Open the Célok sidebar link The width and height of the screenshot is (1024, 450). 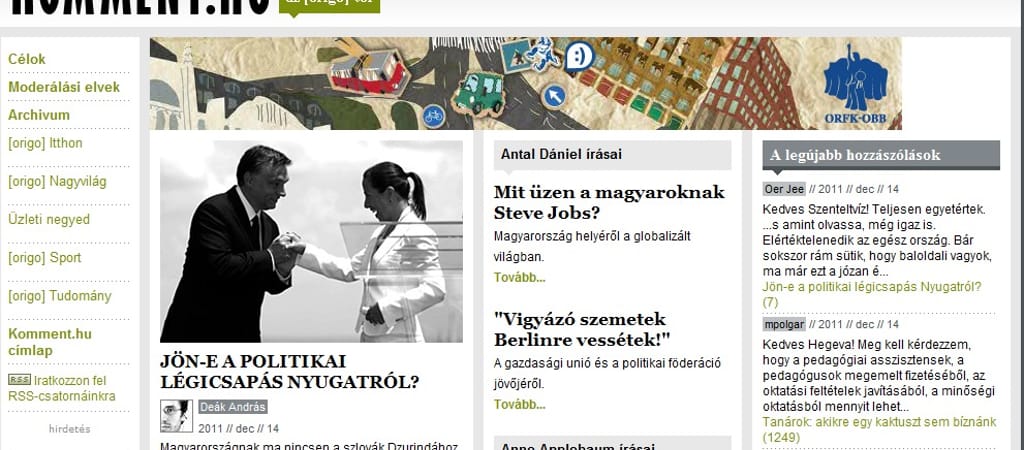tap(27, 59)
